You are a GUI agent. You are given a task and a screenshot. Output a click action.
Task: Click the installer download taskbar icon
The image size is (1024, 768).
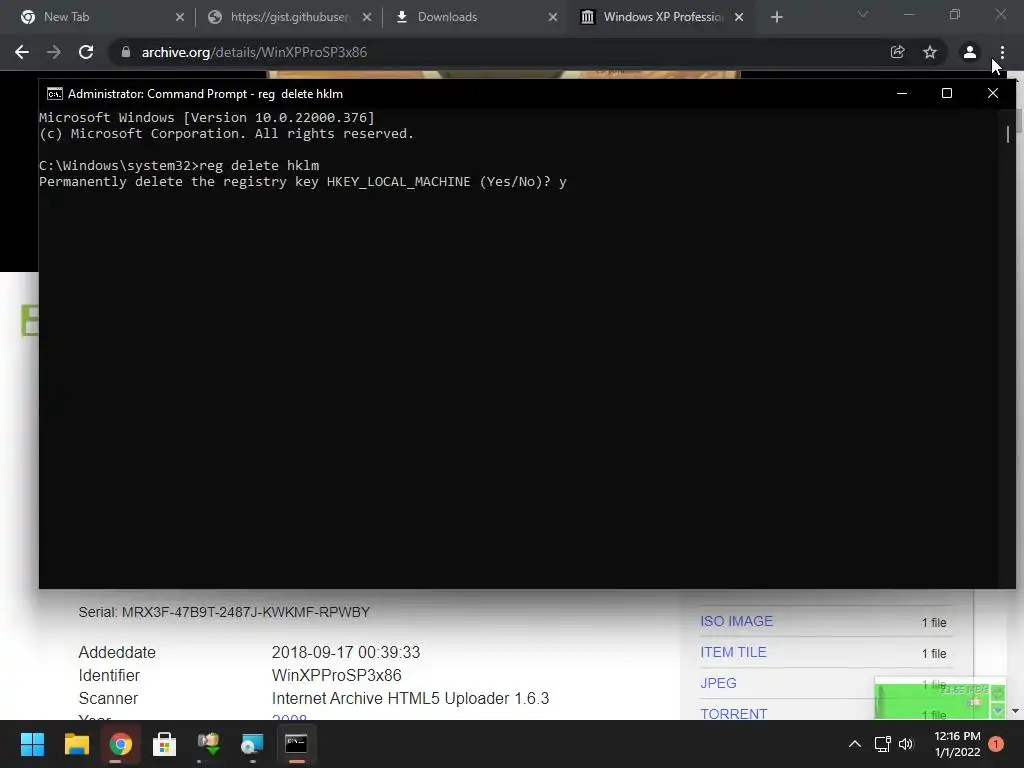[x=208, y=744]
